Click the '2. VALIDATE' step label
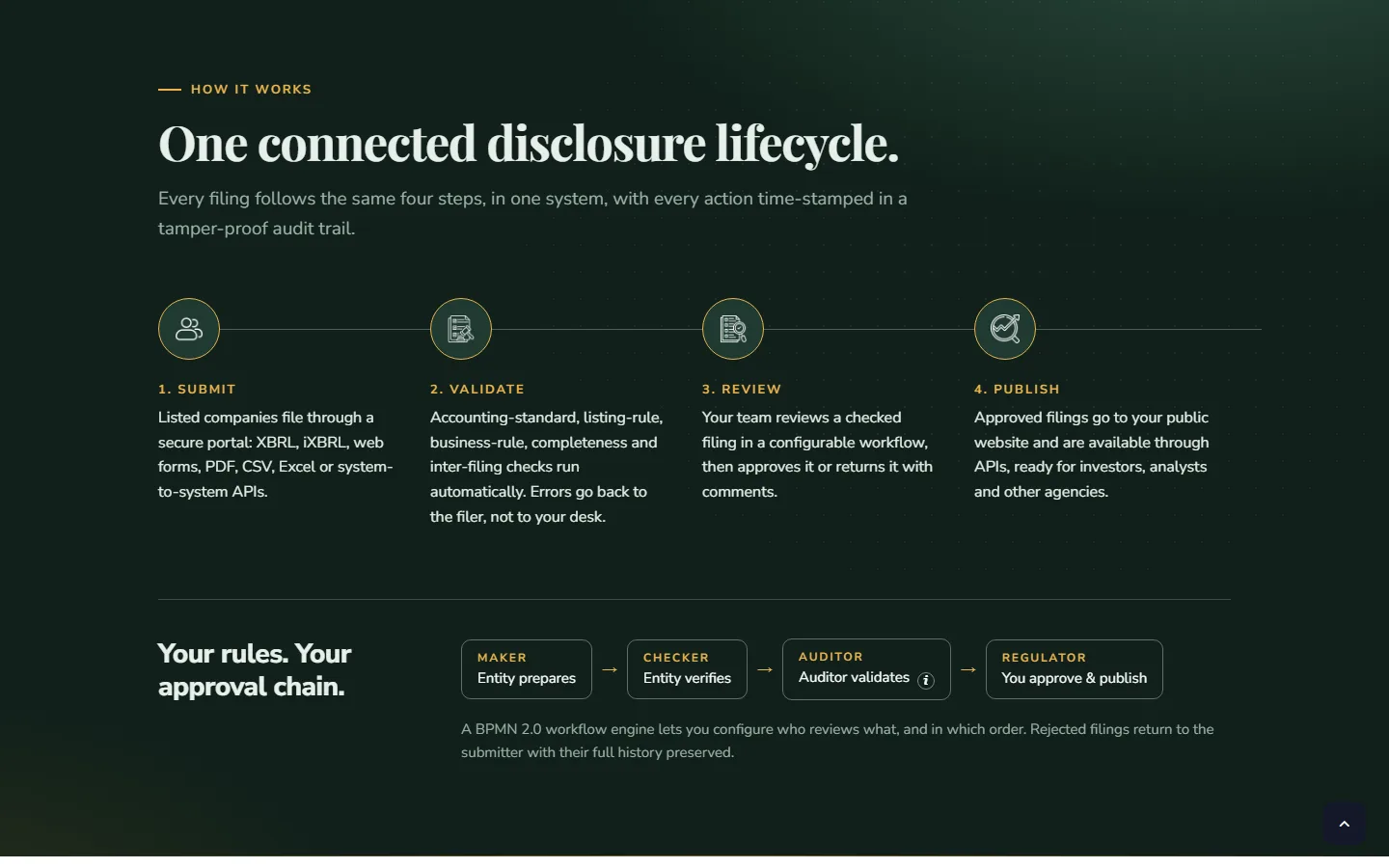The width and height of the screenshot is (1389, 868). [x=477, y=390]
